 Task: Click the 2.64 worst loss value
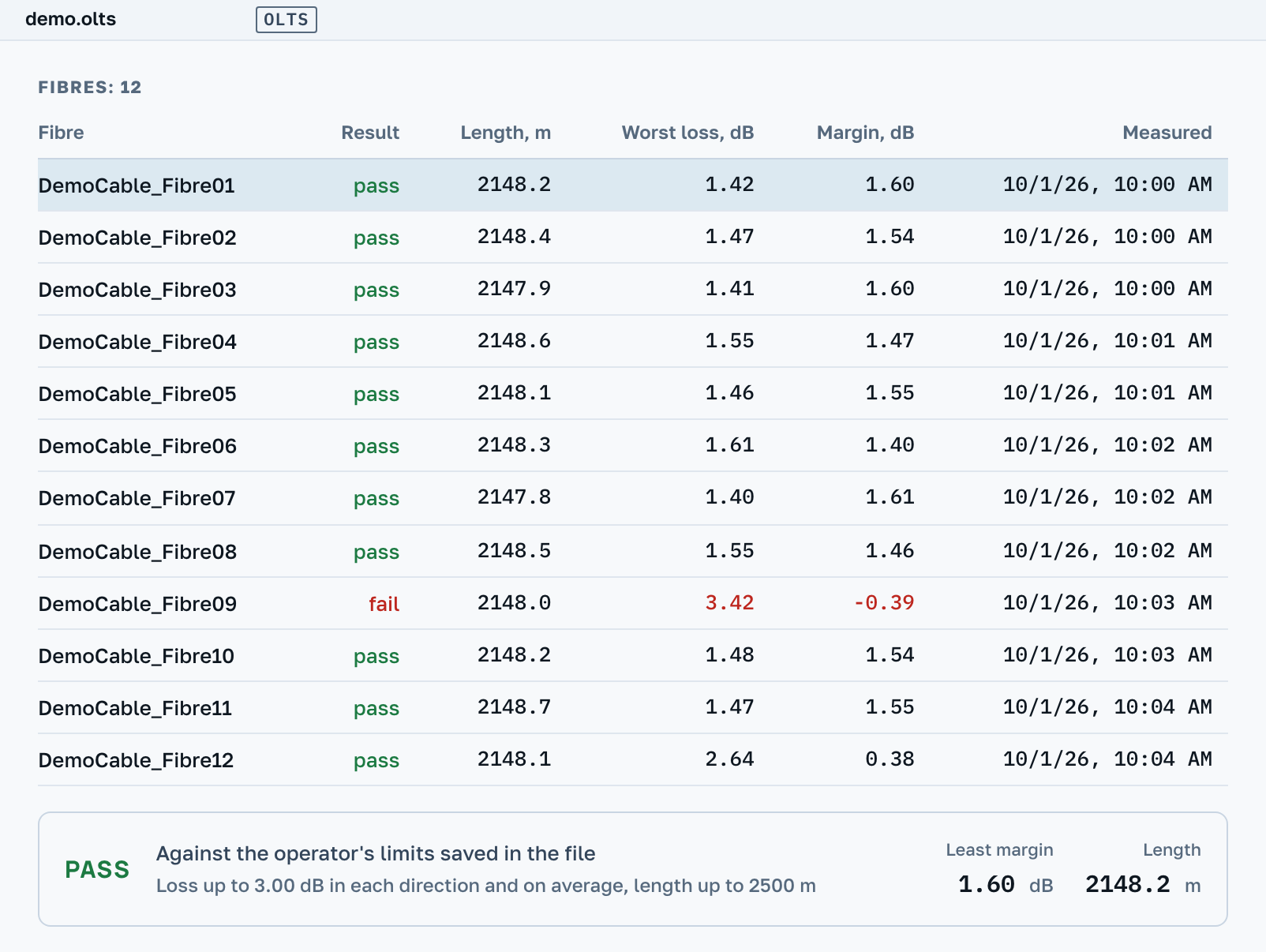pos(729,759)
